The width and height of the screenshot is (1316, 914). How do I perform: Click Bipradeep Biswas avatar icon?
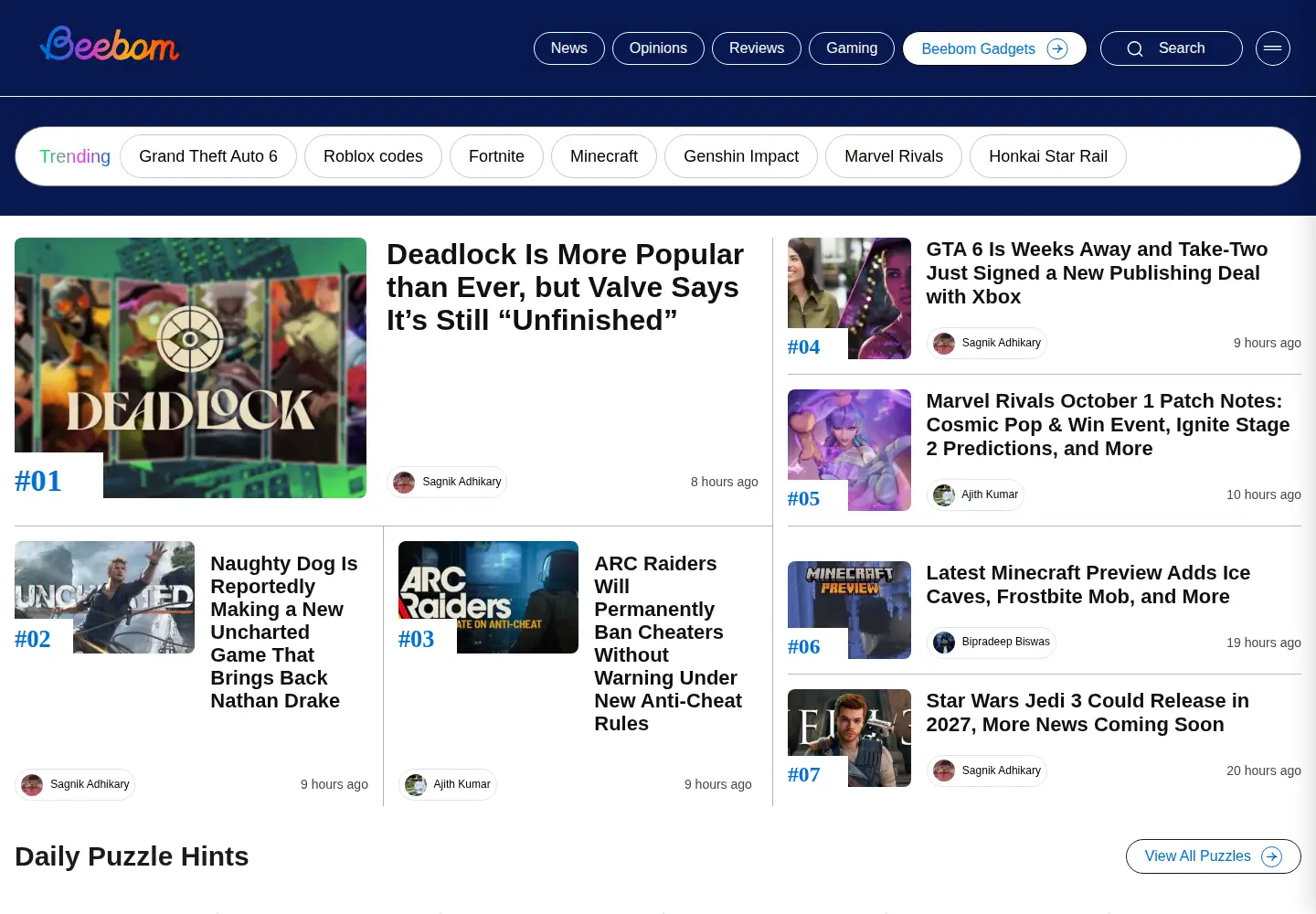(944, 643)
